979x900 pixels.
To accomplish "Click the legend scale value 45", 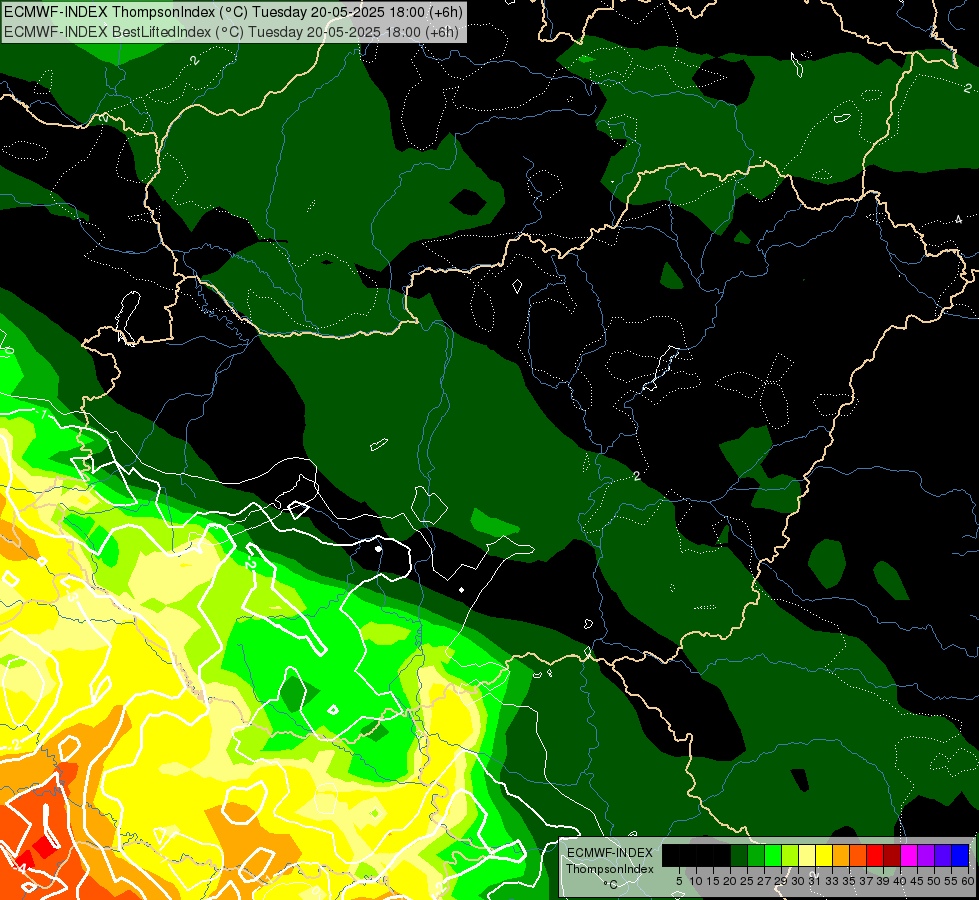I will click(x=918, y=881).
